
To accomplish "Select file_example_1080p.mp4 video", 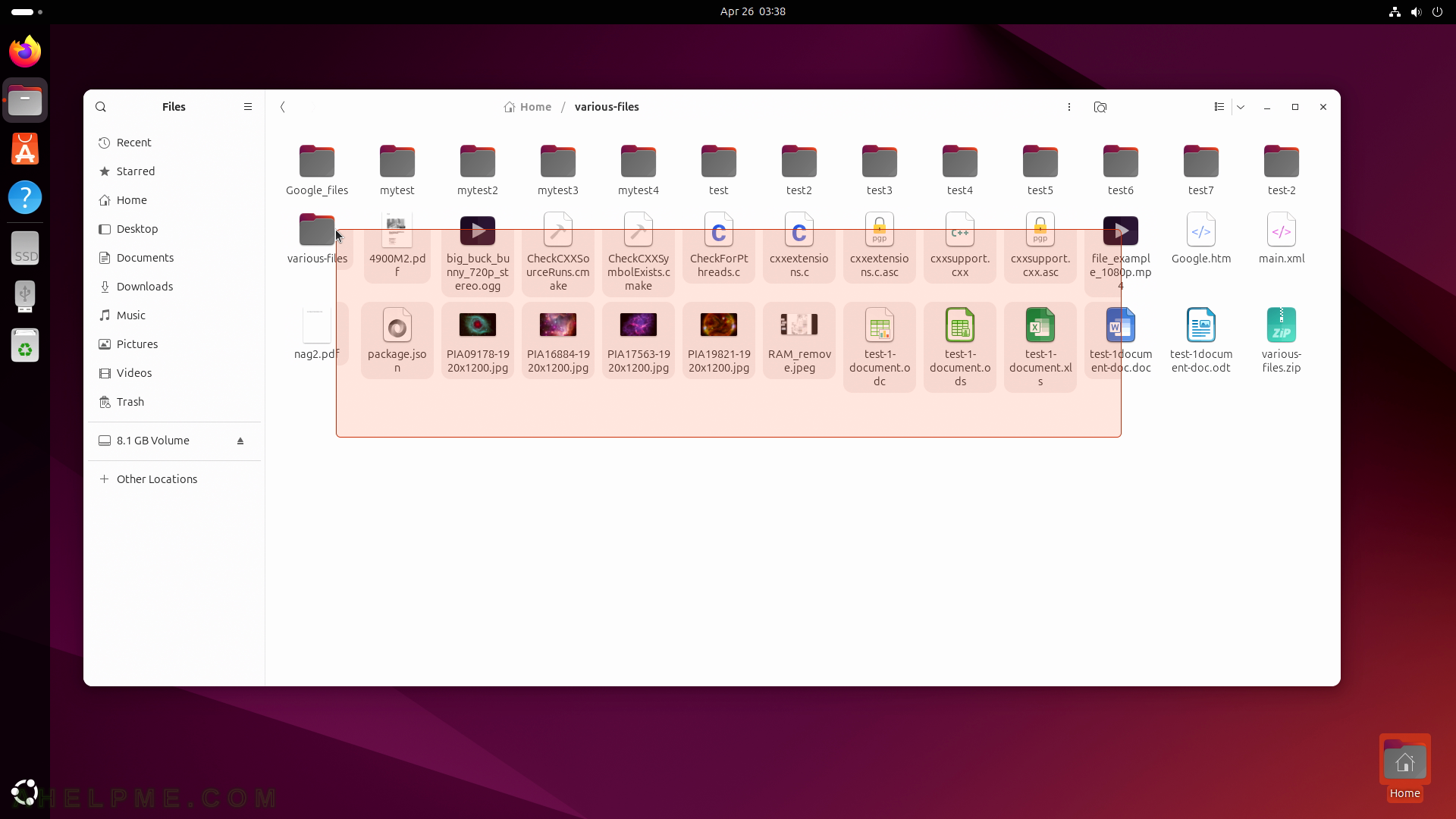I will 1121,253.
